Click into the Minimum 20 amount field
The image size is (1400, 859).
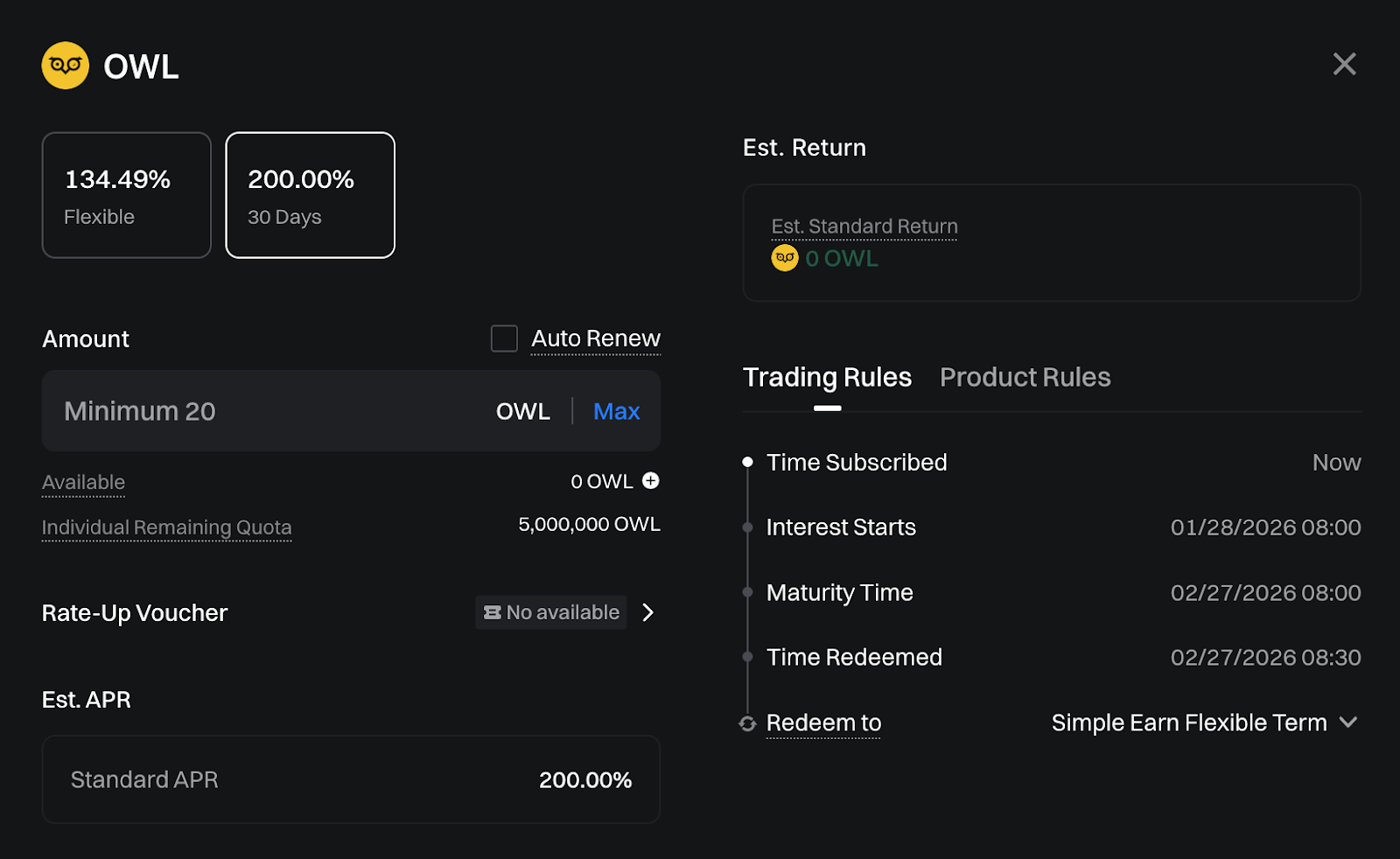pyautogui.click(x=262, y=411)
